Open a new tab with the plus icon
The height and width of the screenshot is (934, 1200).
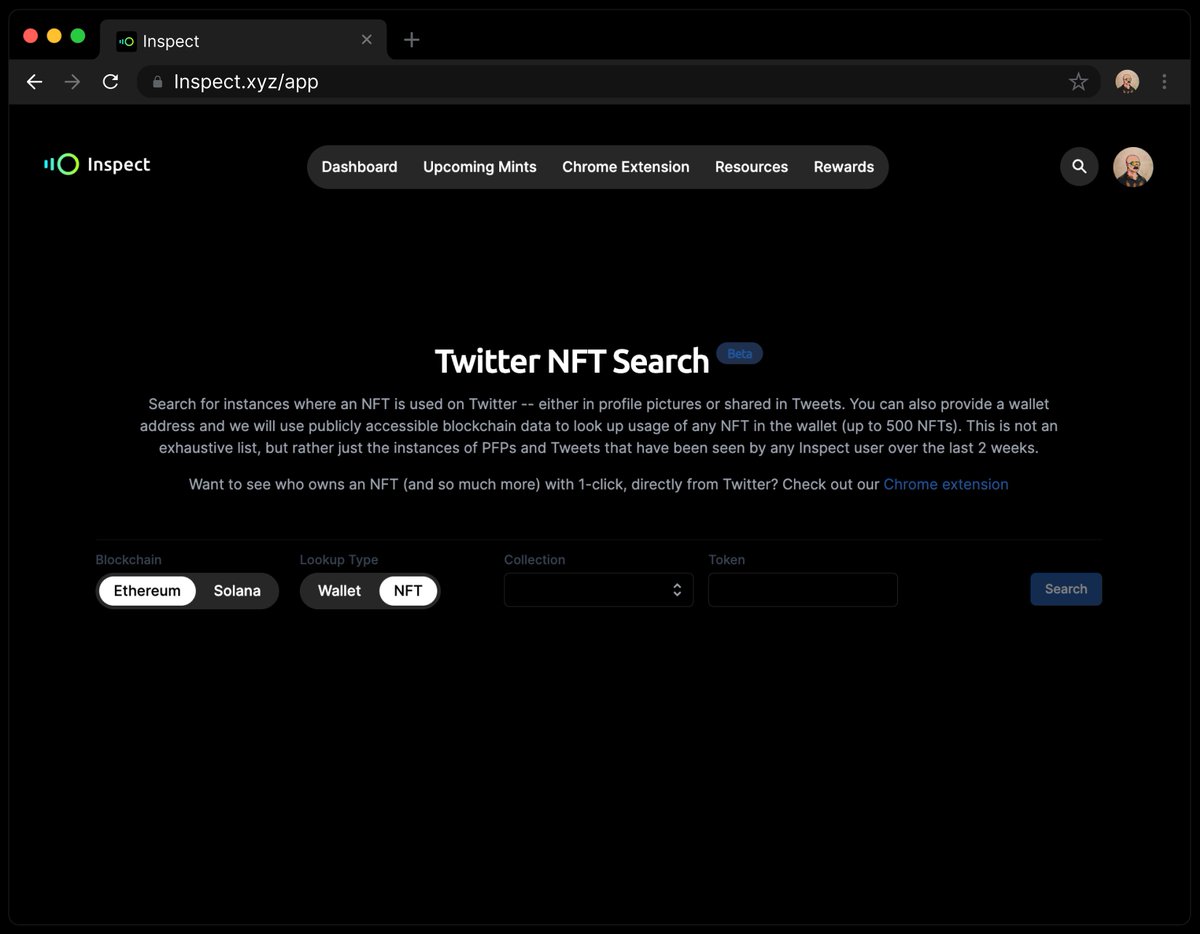coord(412,40)
